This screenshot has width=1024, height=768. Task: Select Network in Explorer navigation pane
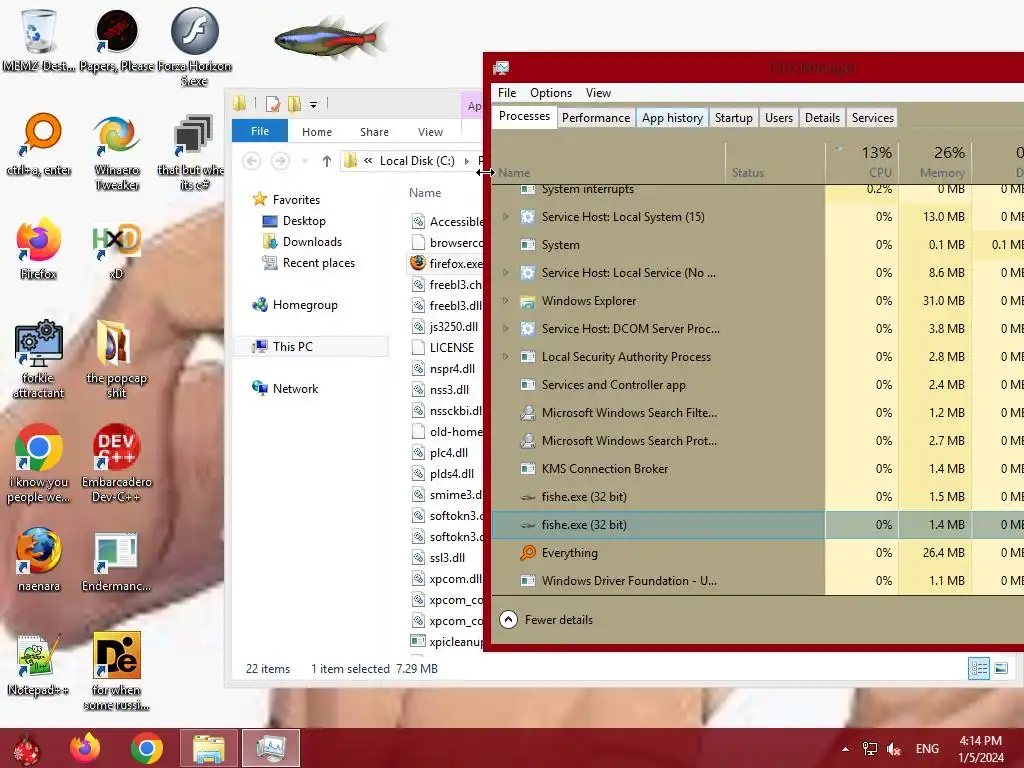(x=295, y=389)
